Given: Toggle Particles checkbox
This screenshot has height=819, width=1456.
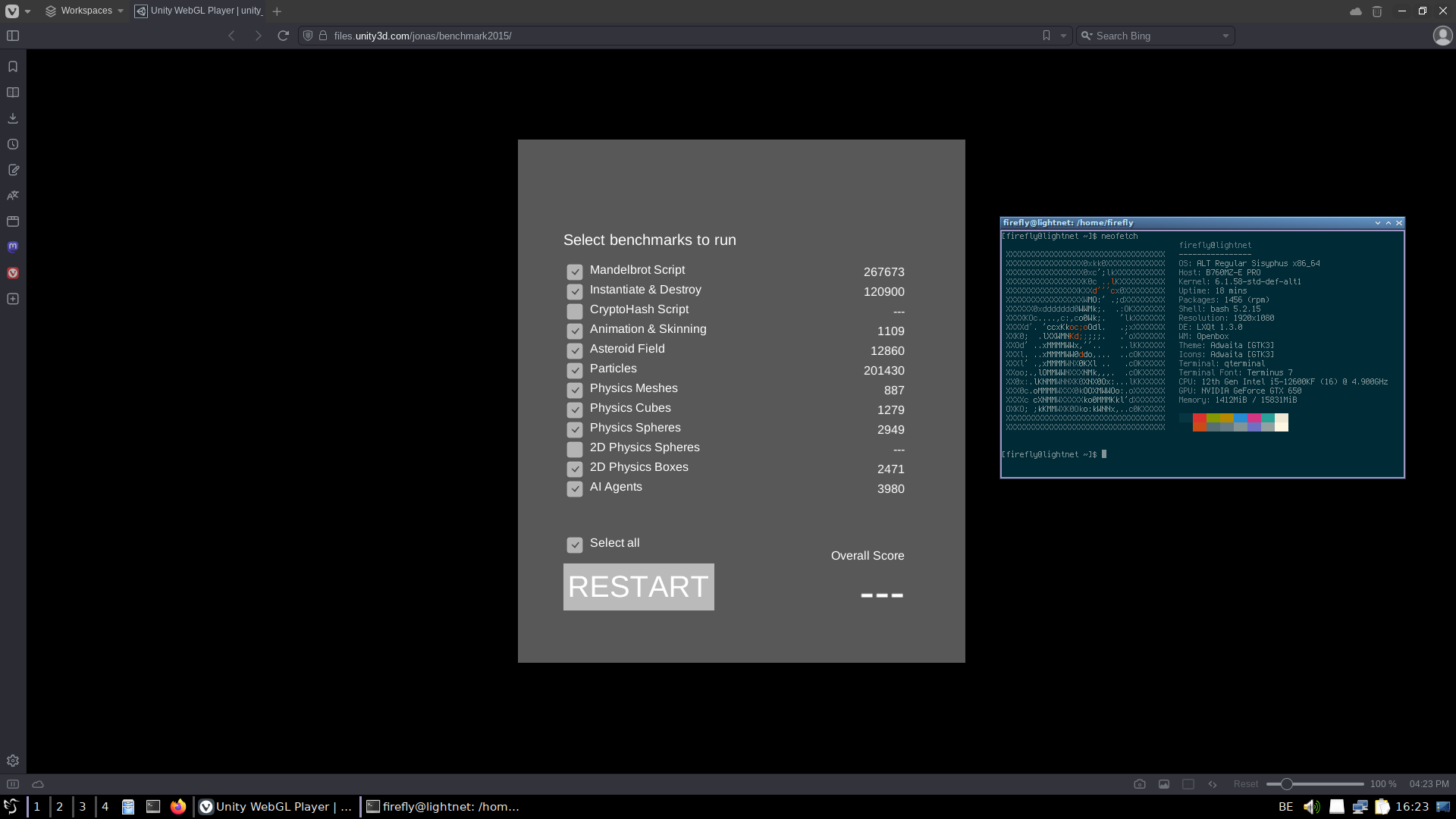Looking at the screenshot, I should point(575,370).
